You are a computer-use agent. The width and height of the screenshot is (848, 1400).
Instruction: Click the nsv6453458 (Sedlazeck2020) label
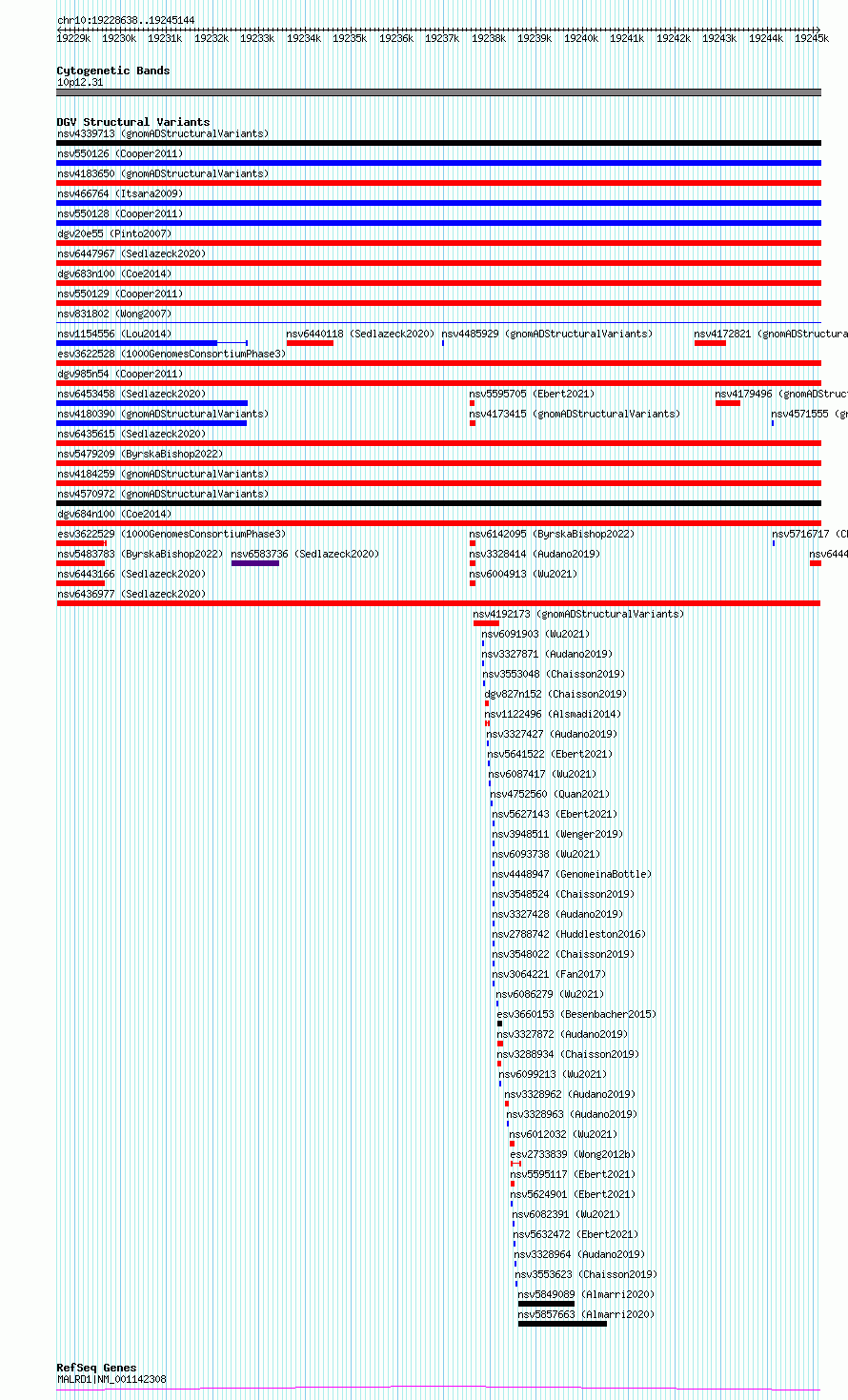click(131, 394)
